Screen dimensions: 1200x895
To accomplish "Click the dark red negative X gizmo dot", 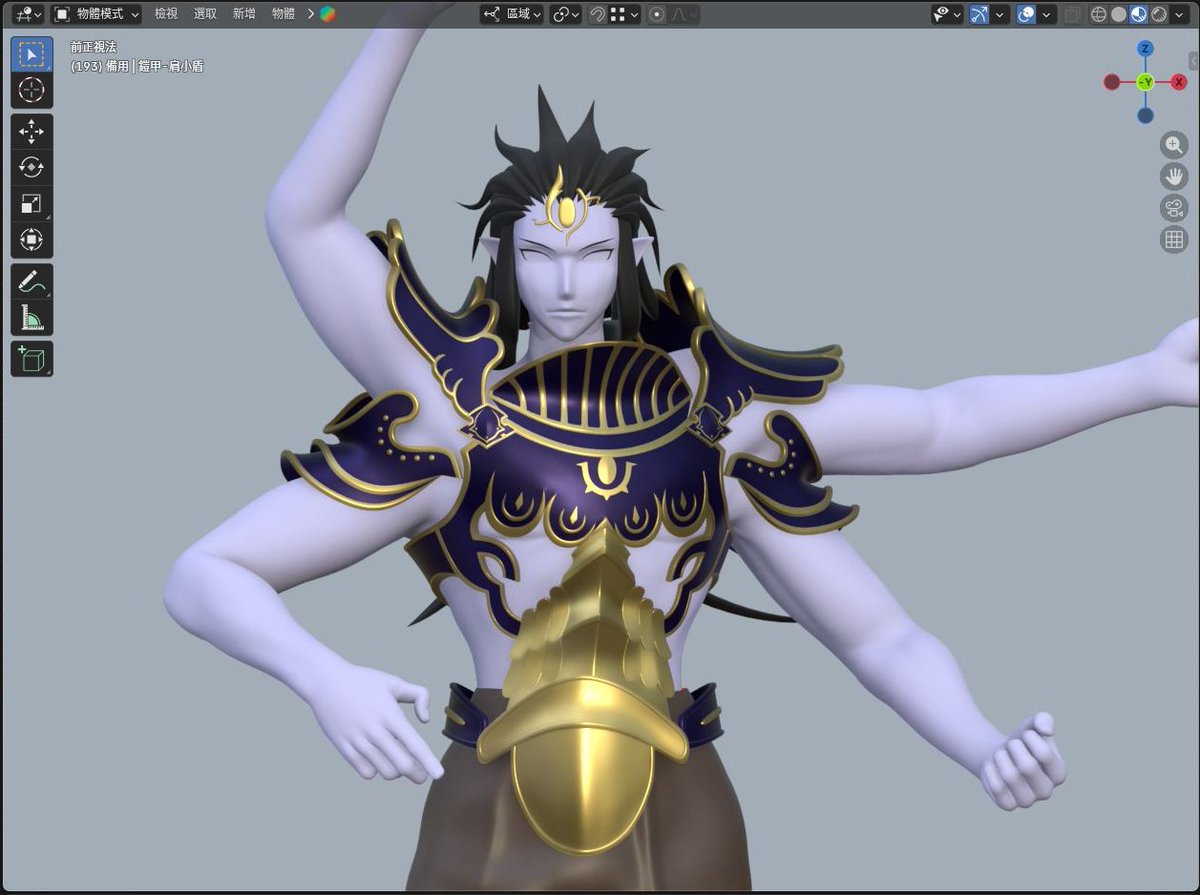I will coord(1112,82).
